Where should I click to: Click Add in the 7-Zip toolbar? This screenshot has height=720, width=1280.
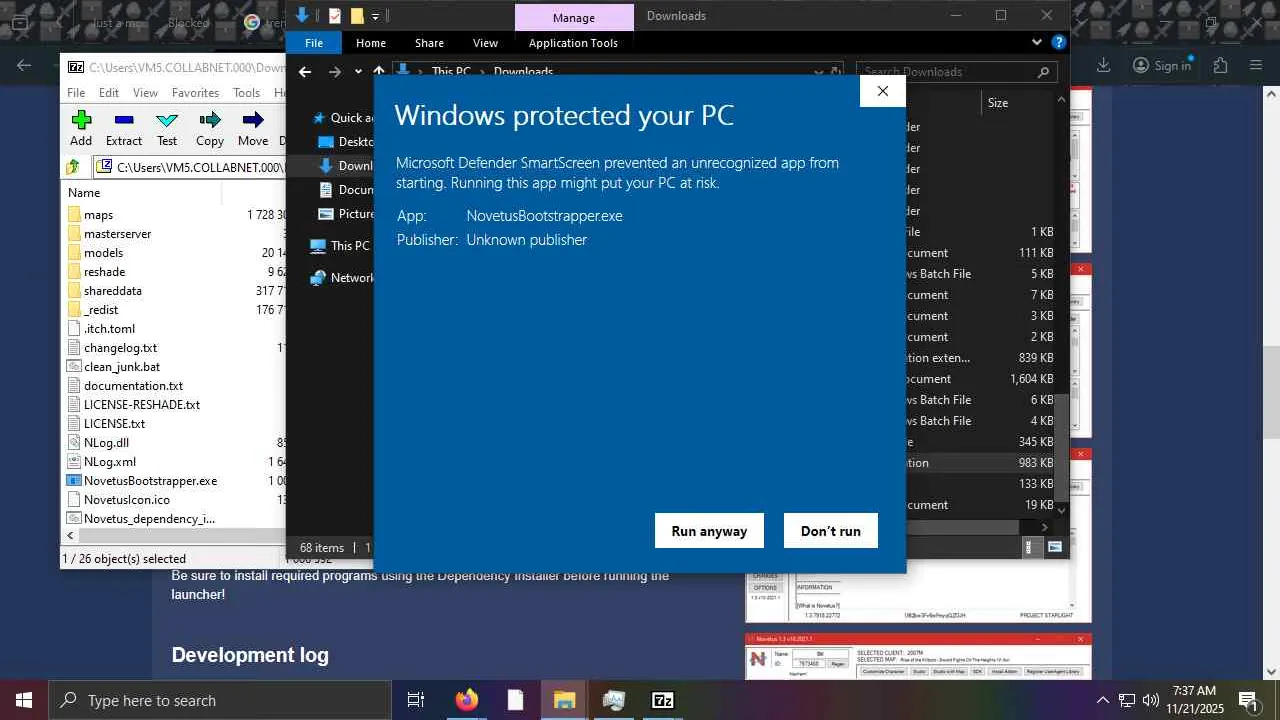[x=81, y=129]
